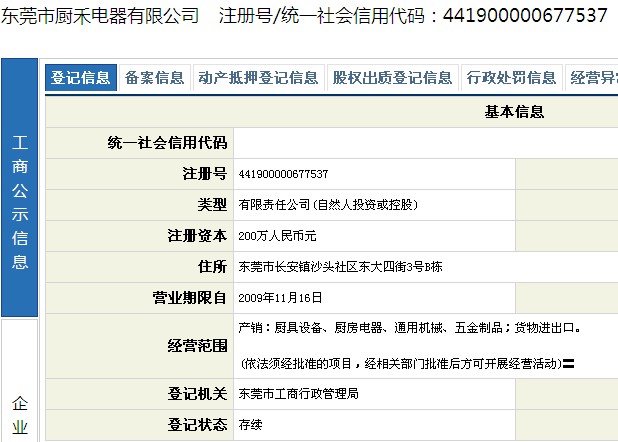
Task: Click the 类型 row label
Action: [x=212, y=205]
